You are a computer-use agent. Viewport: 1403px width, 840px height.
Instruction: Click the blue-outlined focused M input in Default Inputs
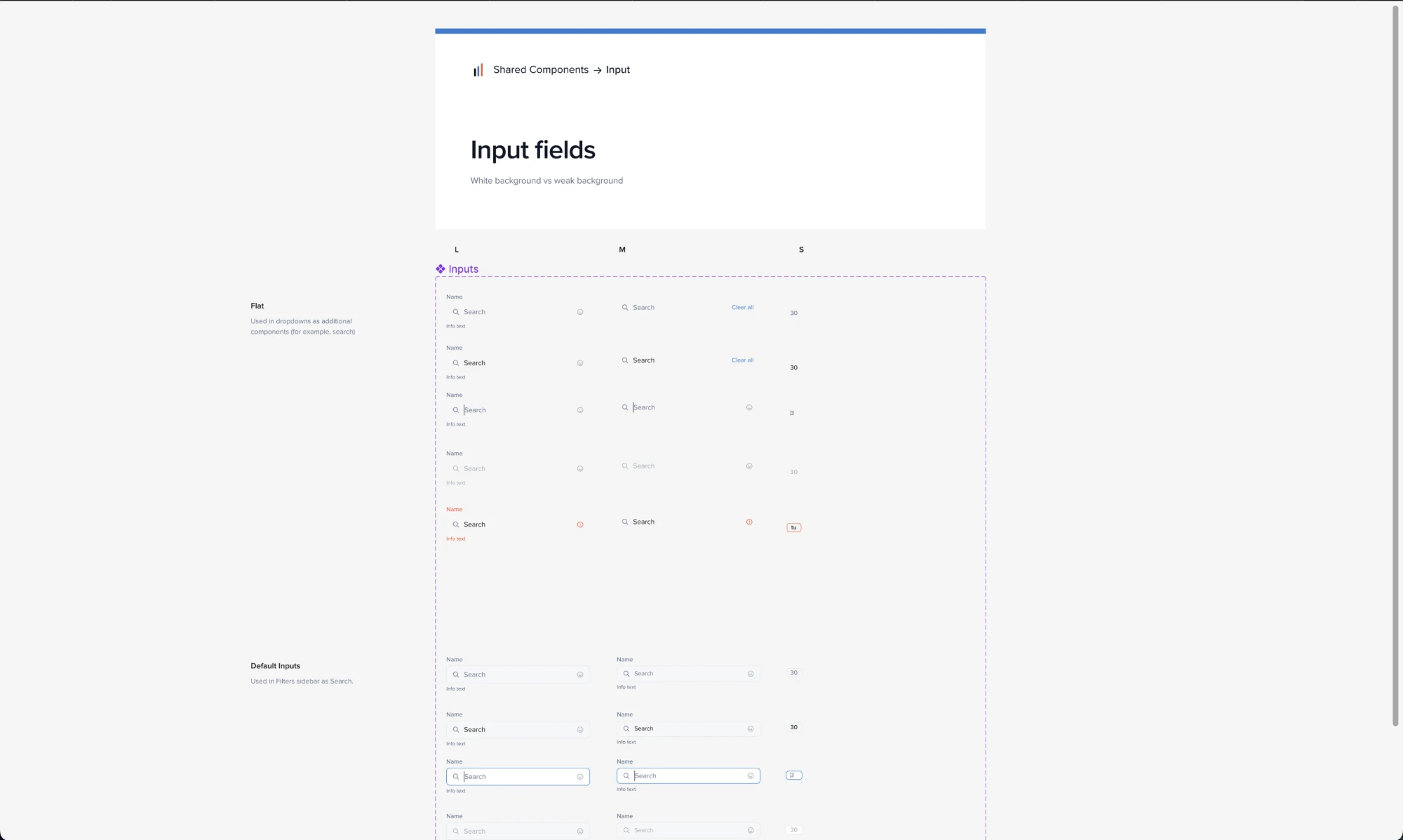coord(688,775)
